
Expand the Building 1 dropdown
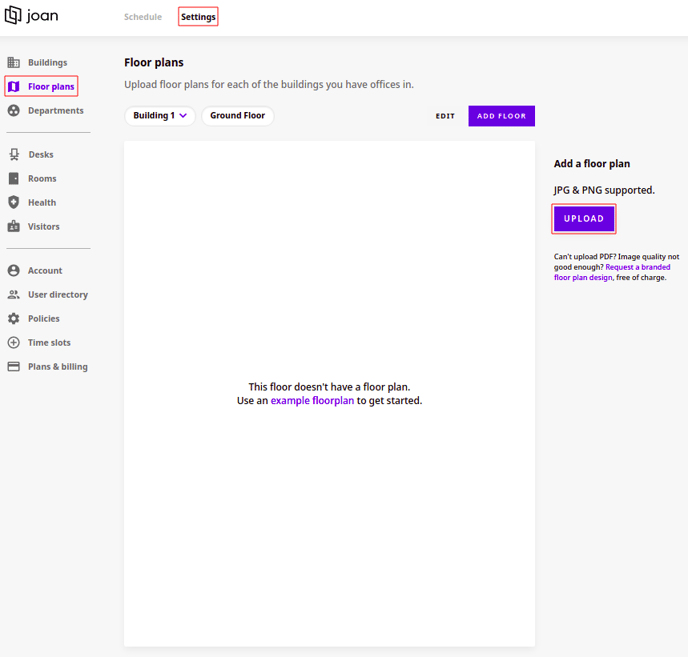[160, 115]
